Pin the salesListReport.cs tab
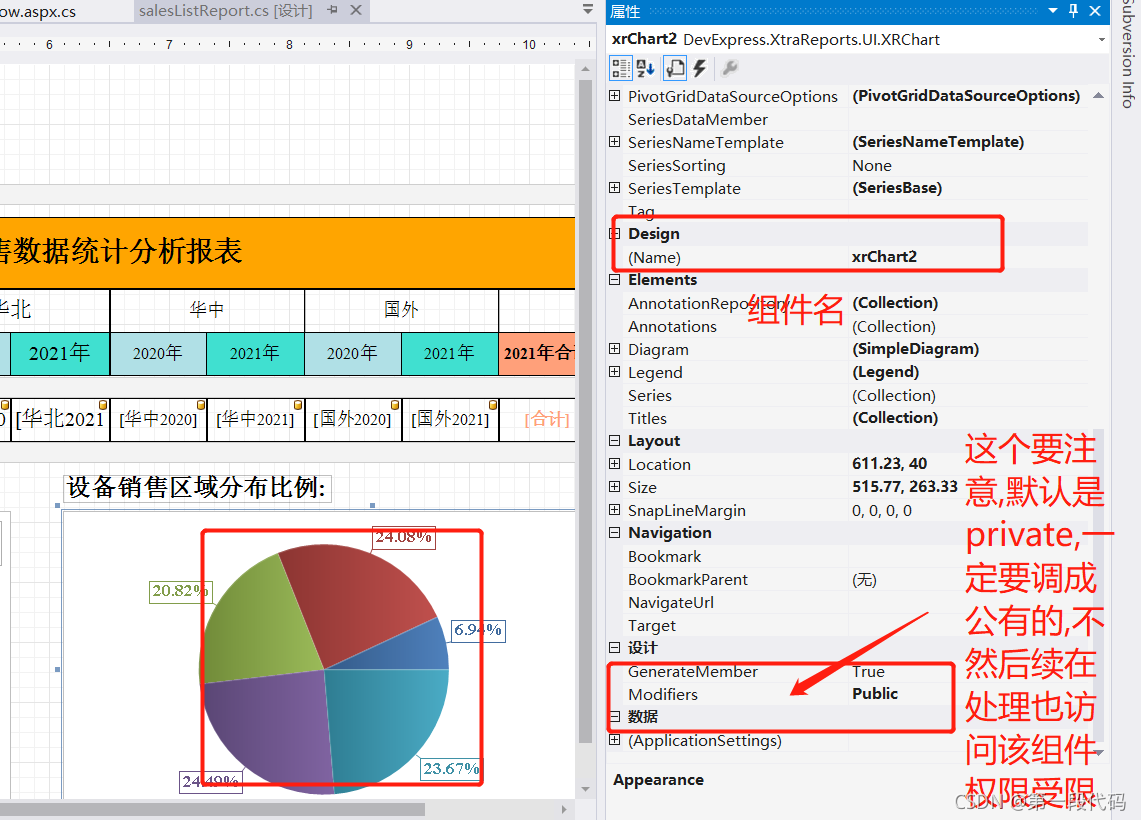 click(x=333, y=11)
